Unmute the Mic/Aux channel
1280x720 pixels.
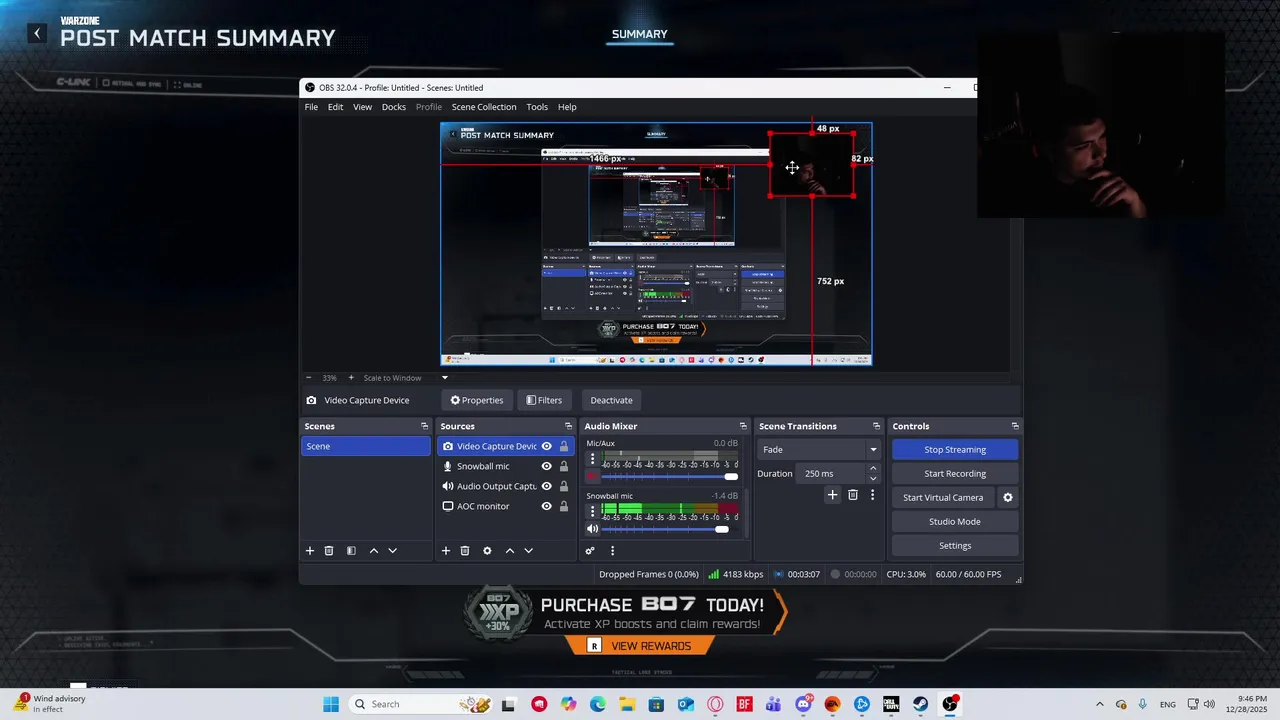(x=592, y=477)
